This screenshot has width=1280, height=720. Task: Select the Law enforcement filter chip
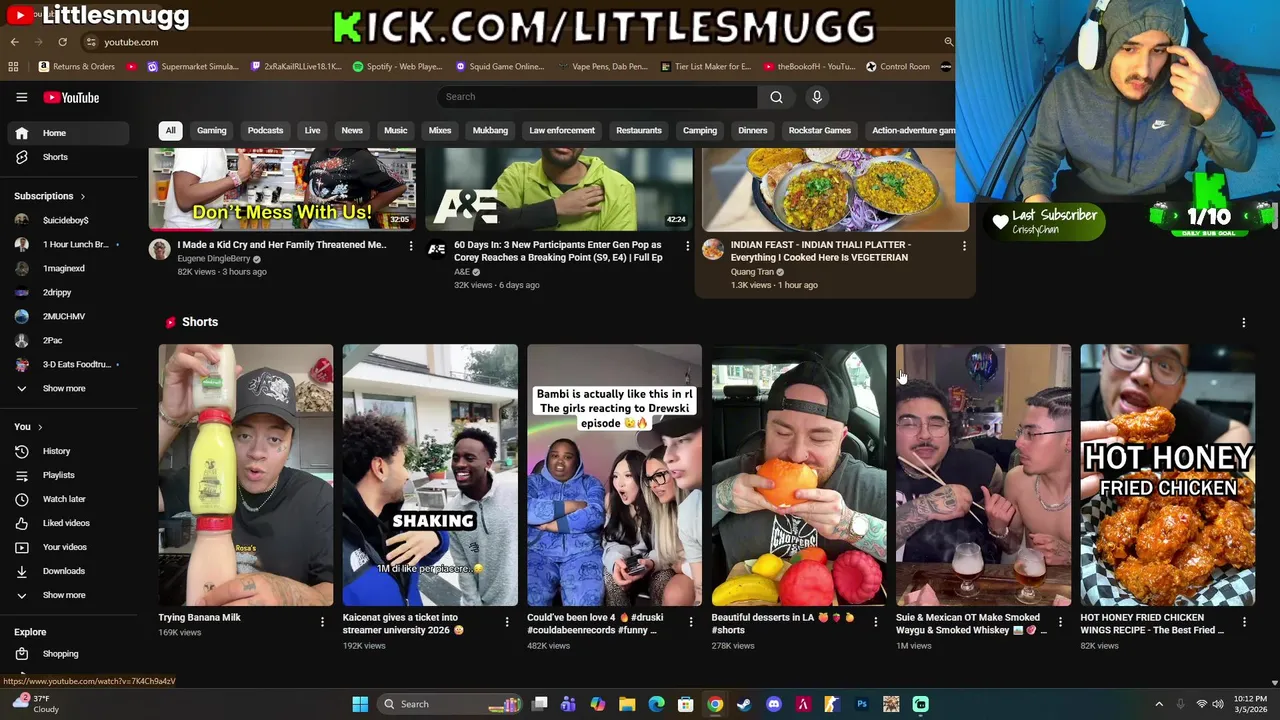click(x=562, y=130)
